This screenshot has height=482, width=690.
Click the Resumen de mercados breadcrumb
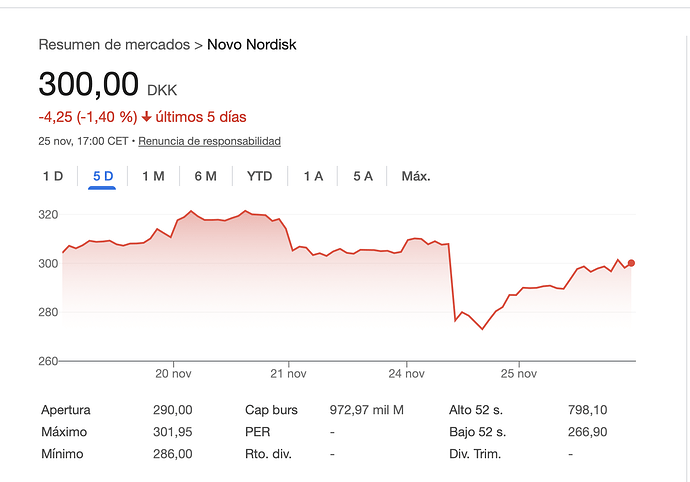tap(113, 45)
